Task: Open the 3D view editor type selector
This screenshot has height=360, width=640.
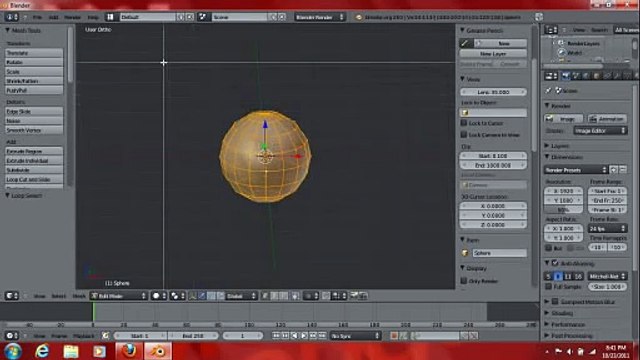Action: pos(11,296)
